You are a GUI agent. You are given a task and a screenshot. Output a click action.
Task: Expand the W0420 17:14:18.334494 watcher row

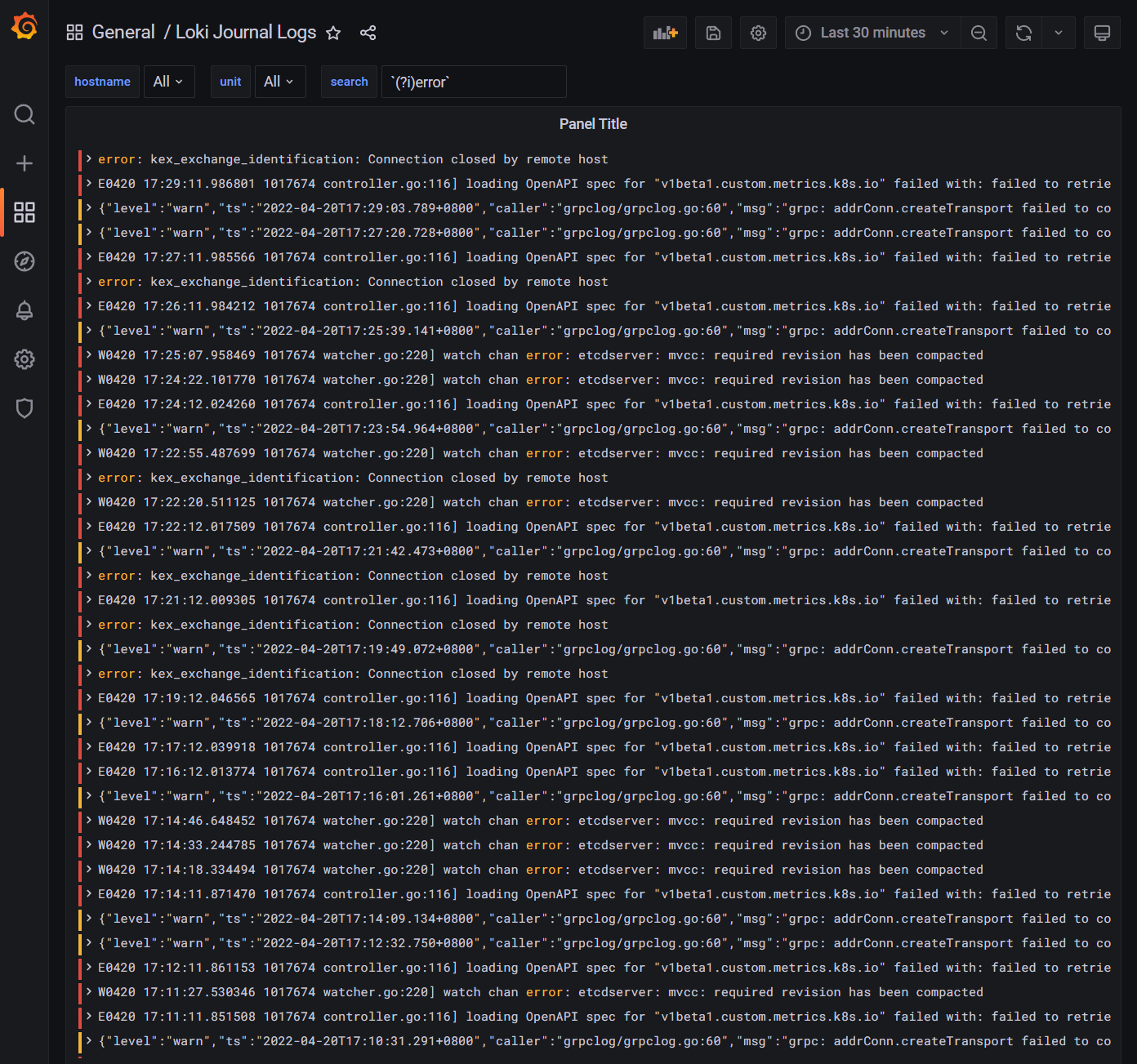tap(89, 869)
